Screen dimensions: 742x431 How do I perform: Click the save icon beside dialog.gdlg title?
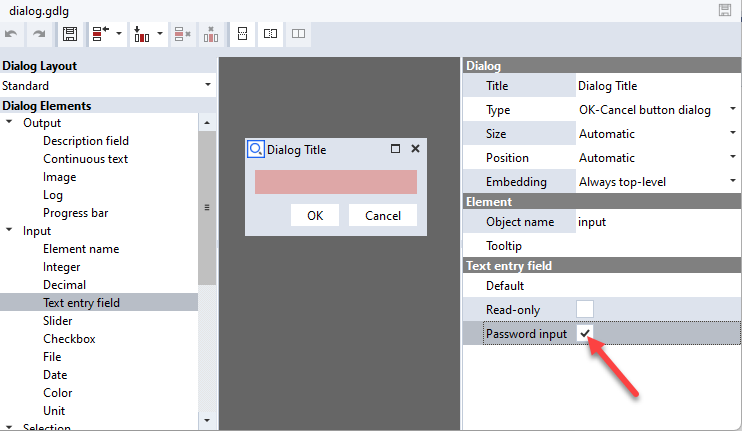coord(725,10)
